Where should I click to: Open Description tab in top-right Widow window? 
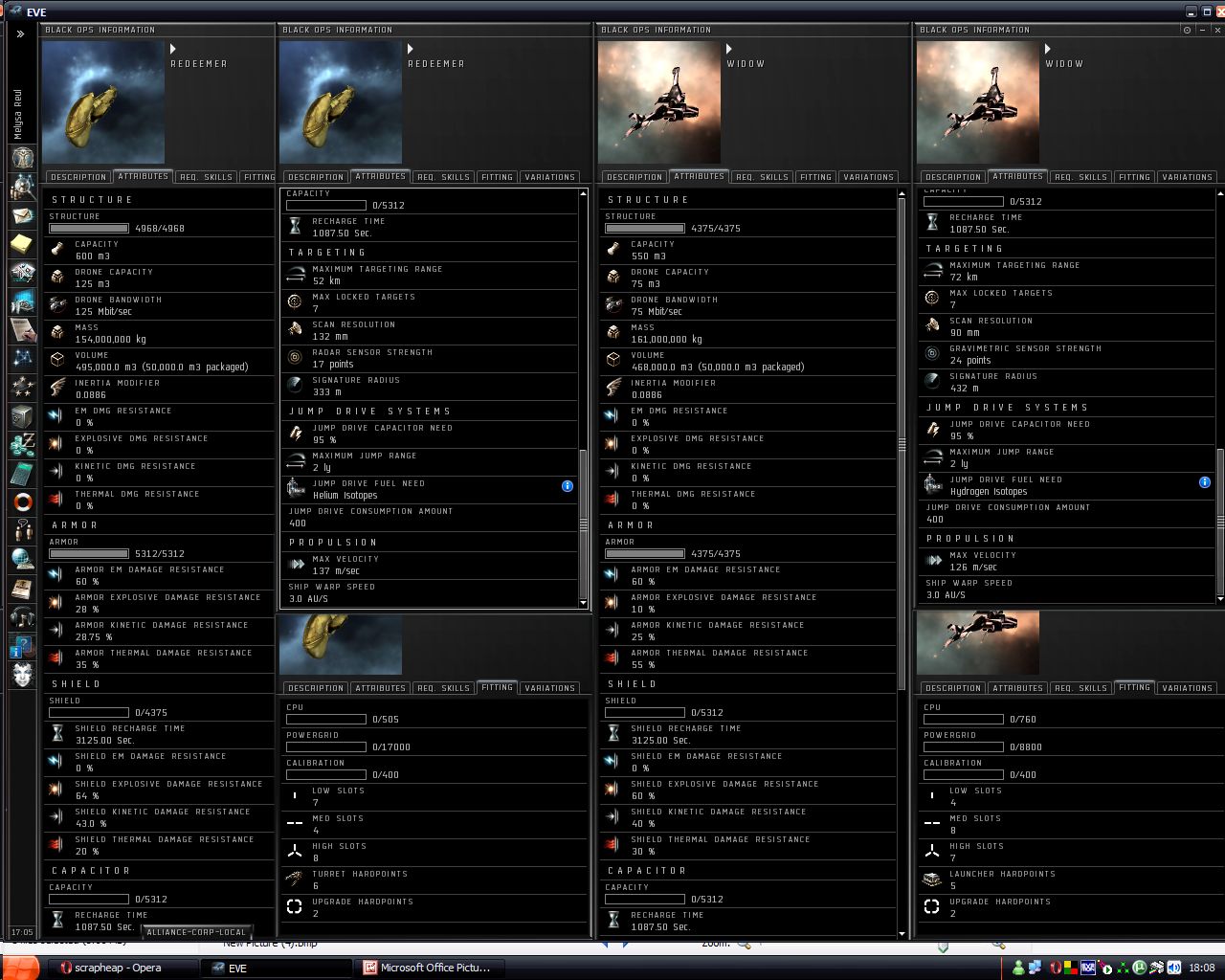click(953, 177)
